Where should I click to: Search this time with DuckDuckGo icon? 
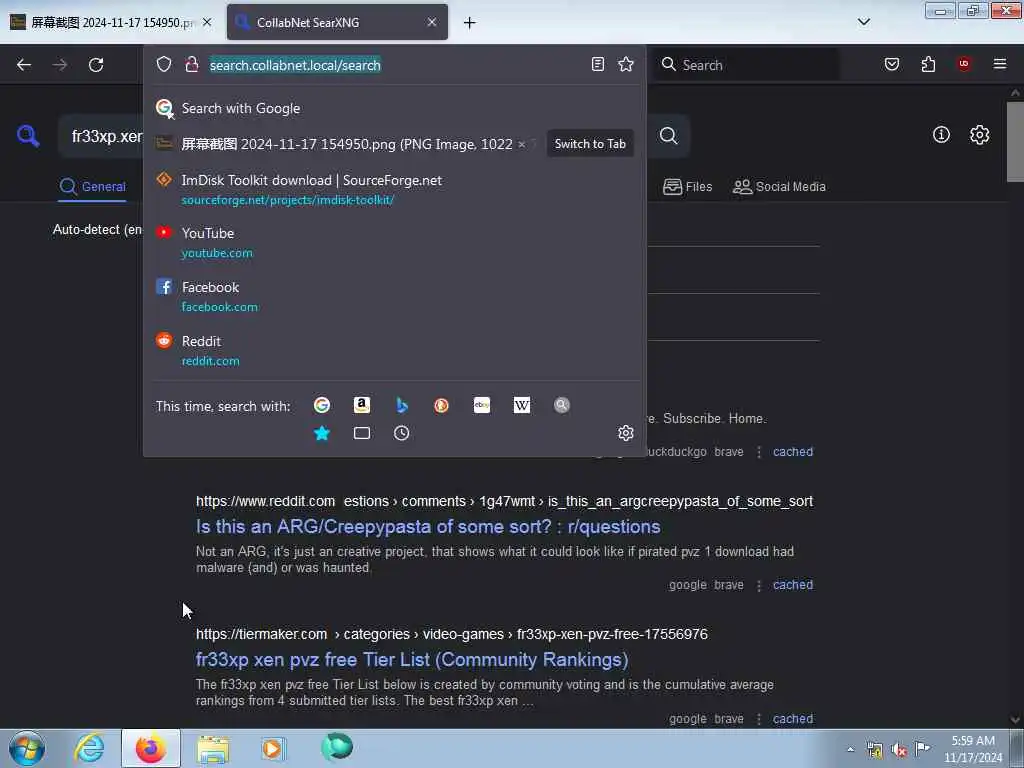441,405
